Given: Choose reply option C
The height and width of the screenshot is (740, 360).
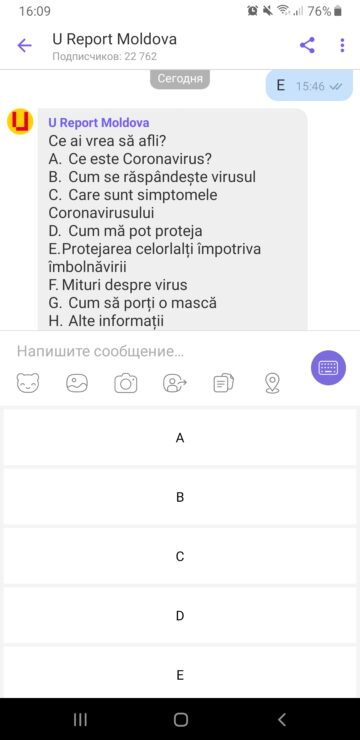Looking at the screenshot, I should [180, 556].
